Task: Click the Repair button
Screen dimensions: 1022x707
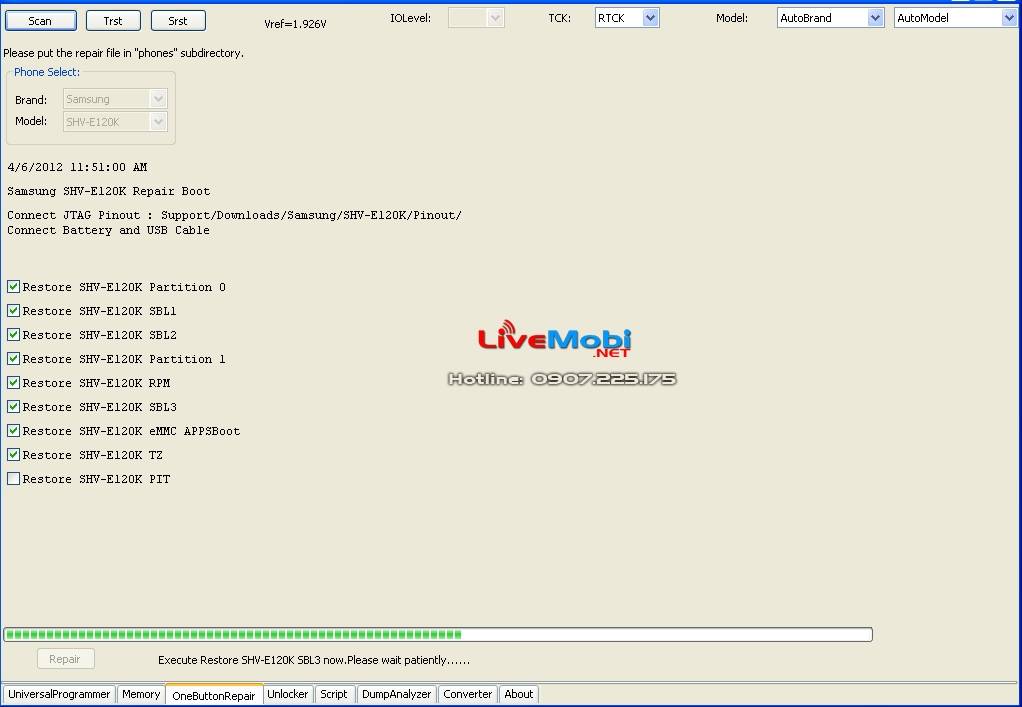Action: click(65, 659)
